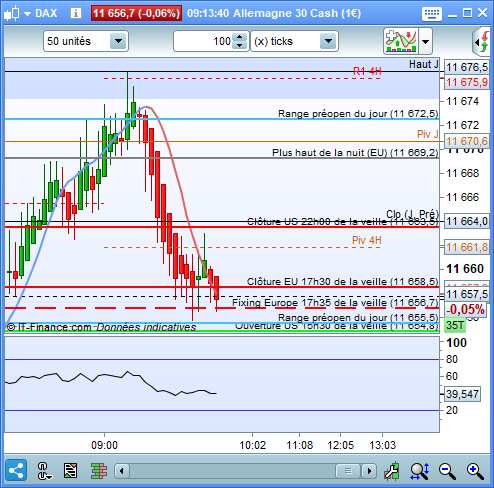The width and height of the screenshot is (494, 488).
Task: Open the chart settings wrench icon
Action: (392, 471)
